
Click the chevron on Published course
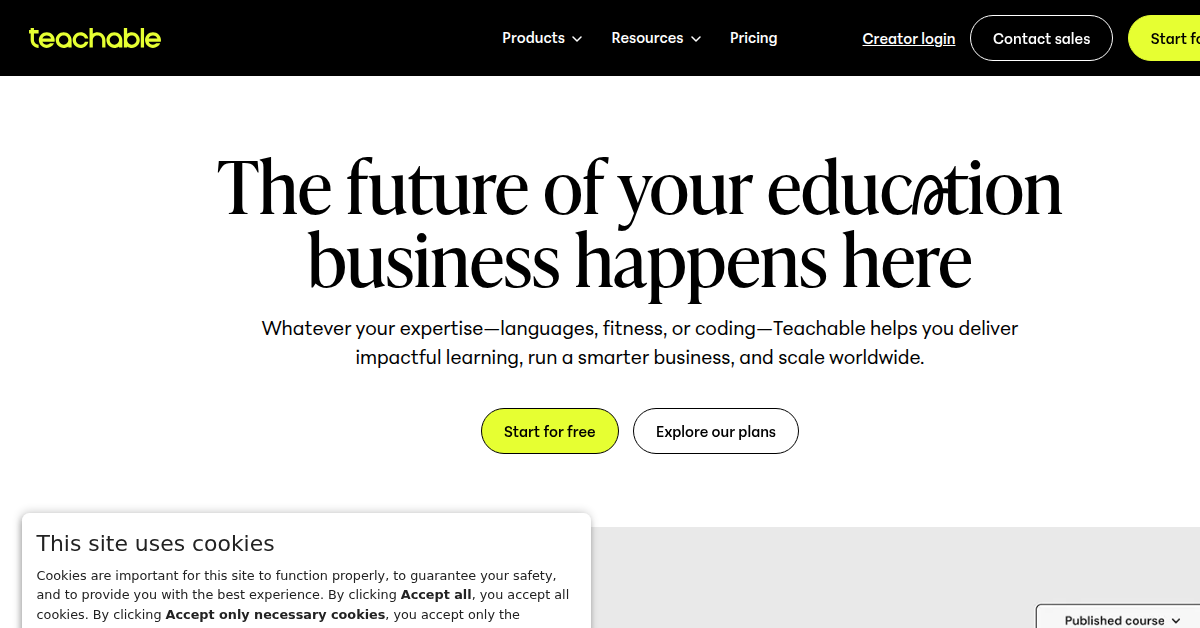tap(1176, 621)
